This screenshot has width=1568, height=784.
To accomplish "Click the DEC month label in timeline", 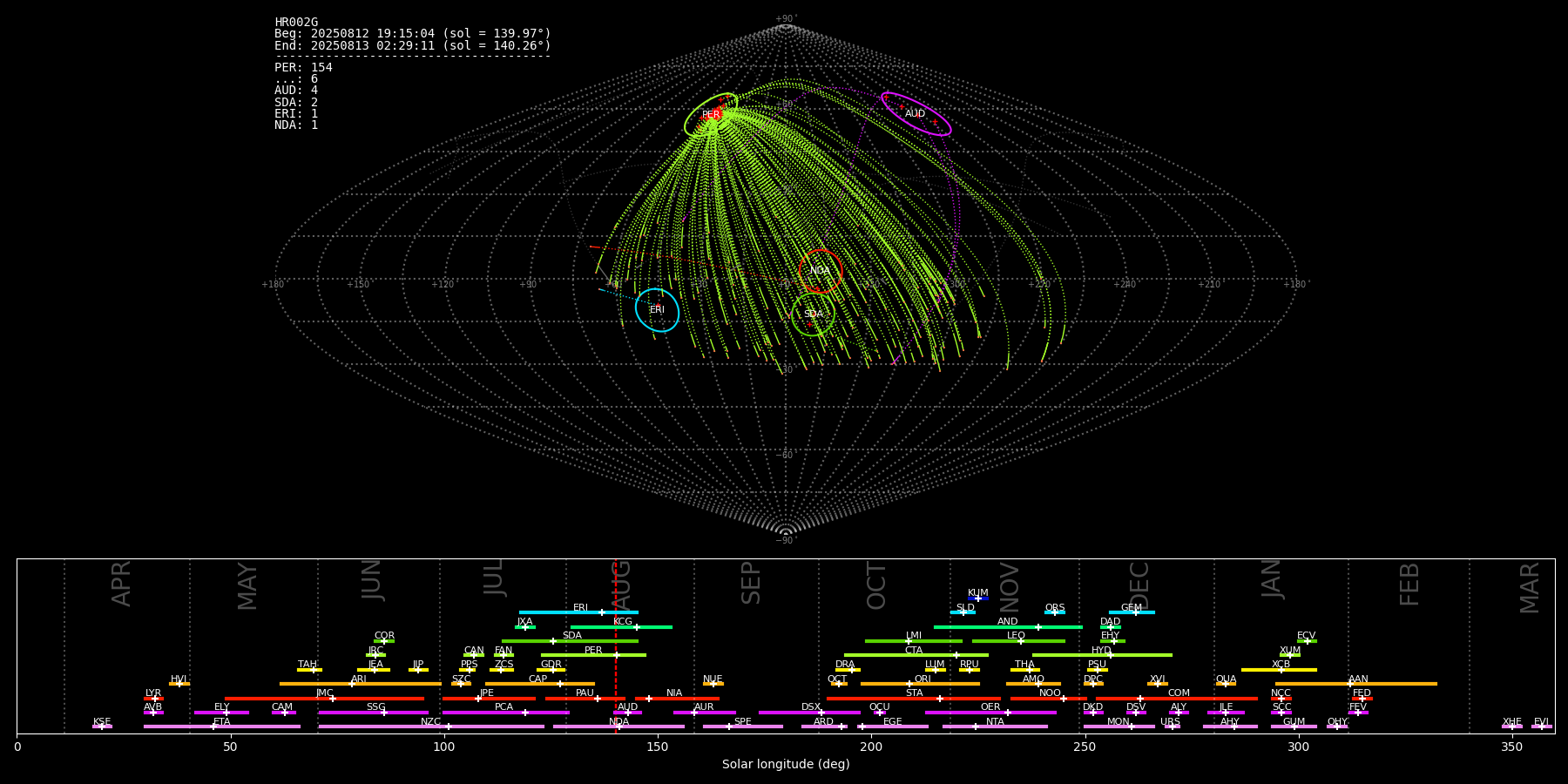I will coord(1139,585).
